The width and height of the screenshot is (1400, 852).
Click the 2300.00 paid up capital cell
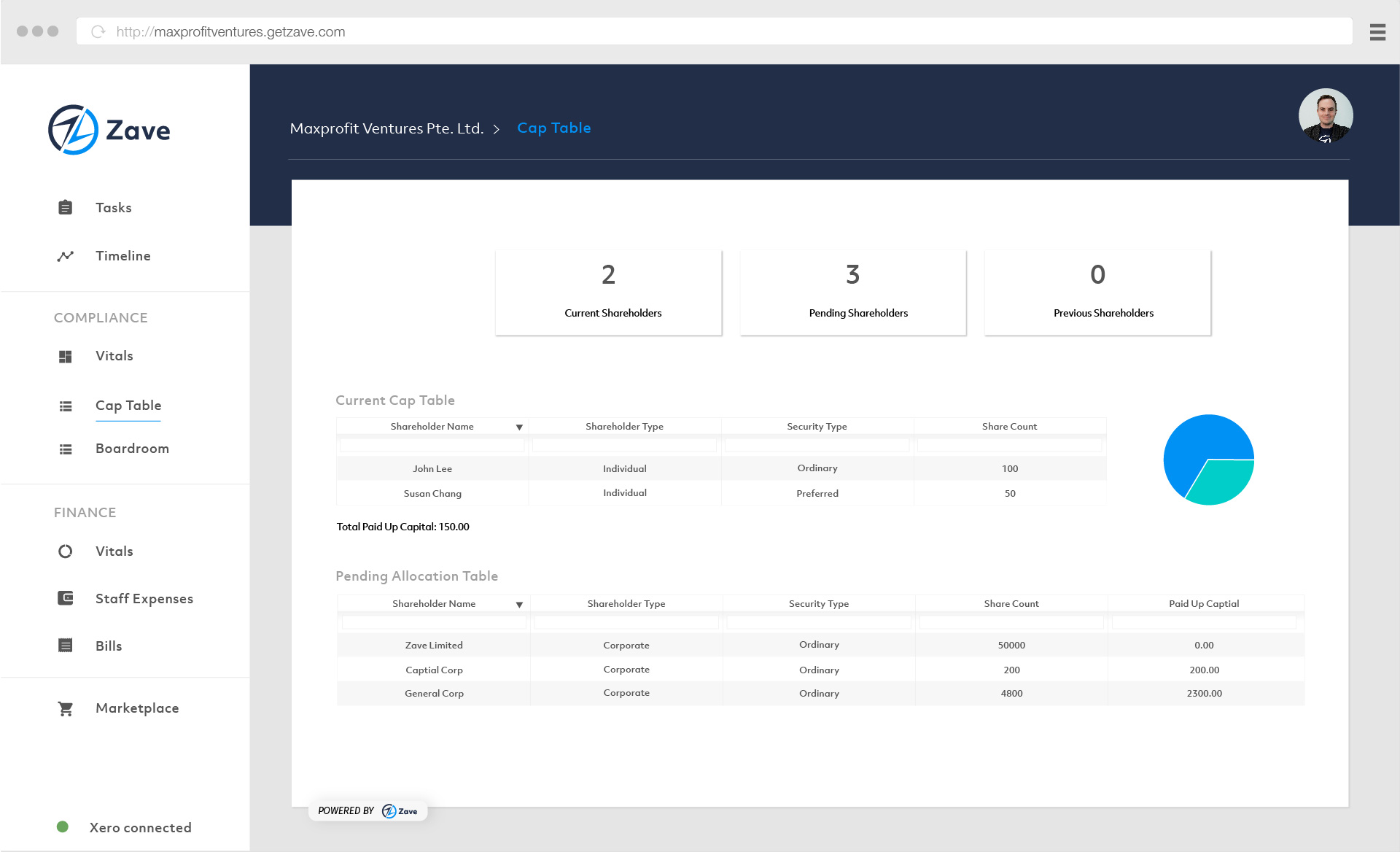pos(1204,694)
